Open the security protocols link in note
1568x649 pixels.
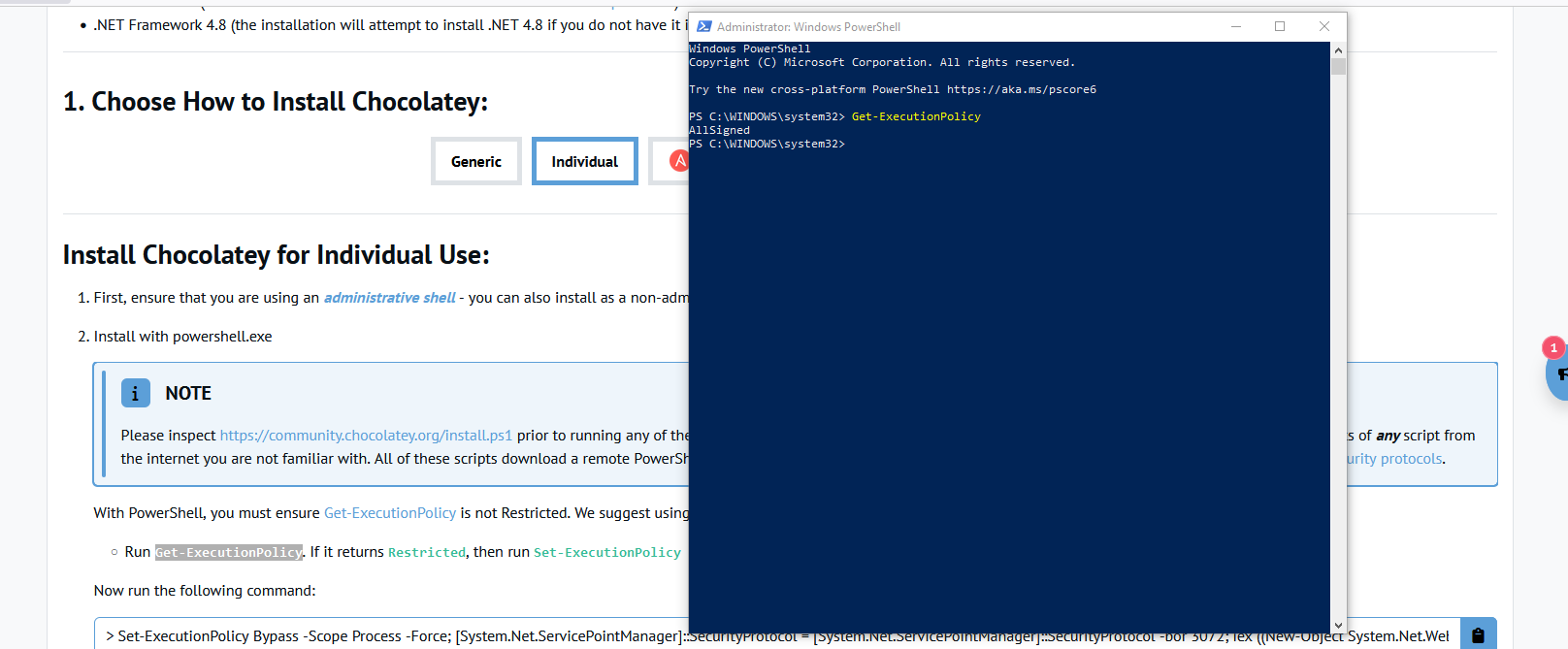1394,459
